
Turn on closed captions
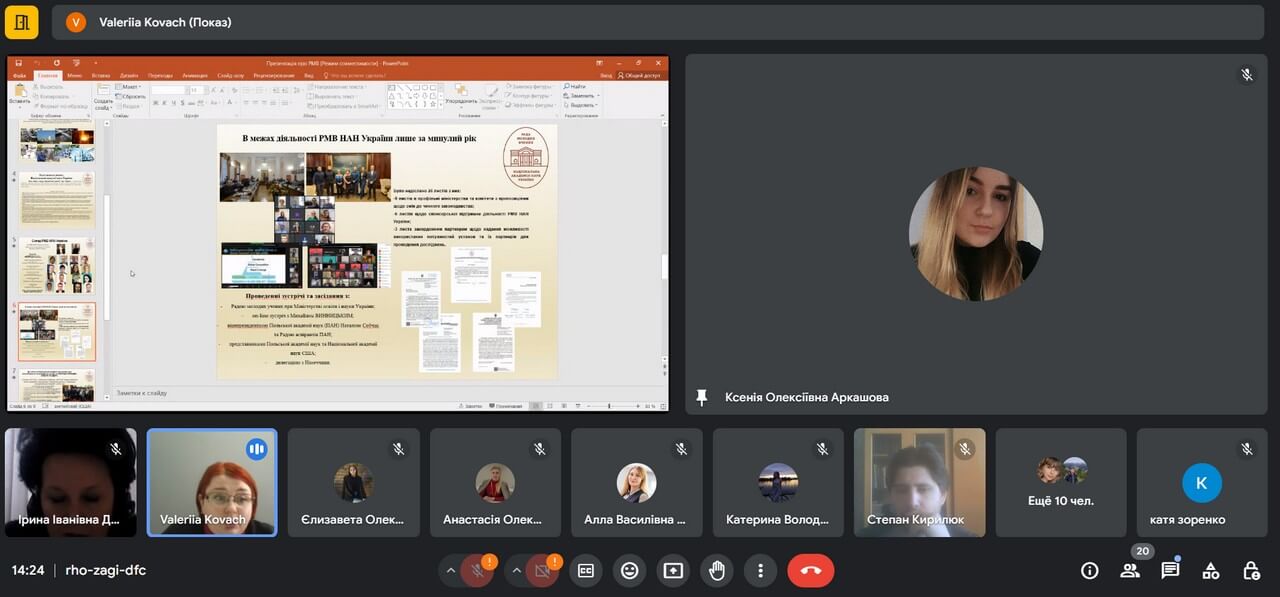586,570
